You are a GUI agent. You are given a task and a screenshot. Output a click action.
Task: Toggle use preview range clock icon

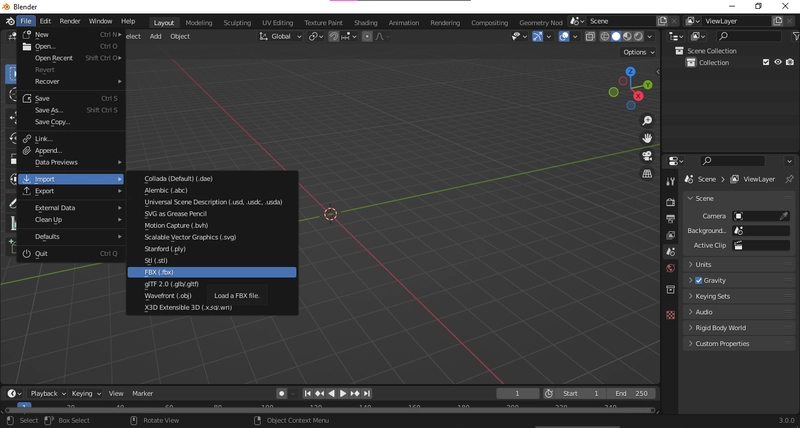(x=548, y=393)
